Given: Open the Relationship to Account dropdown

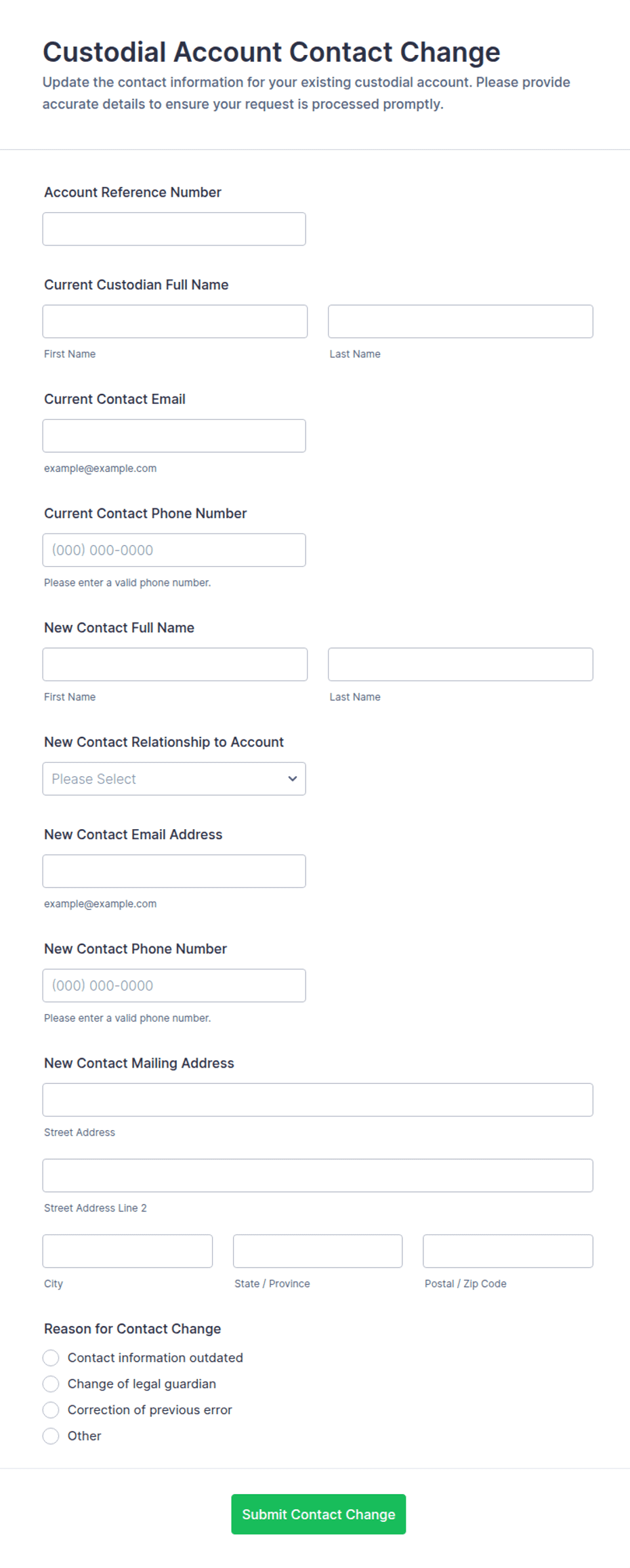Looking at the screenshot, I should [x=166, y=779].
